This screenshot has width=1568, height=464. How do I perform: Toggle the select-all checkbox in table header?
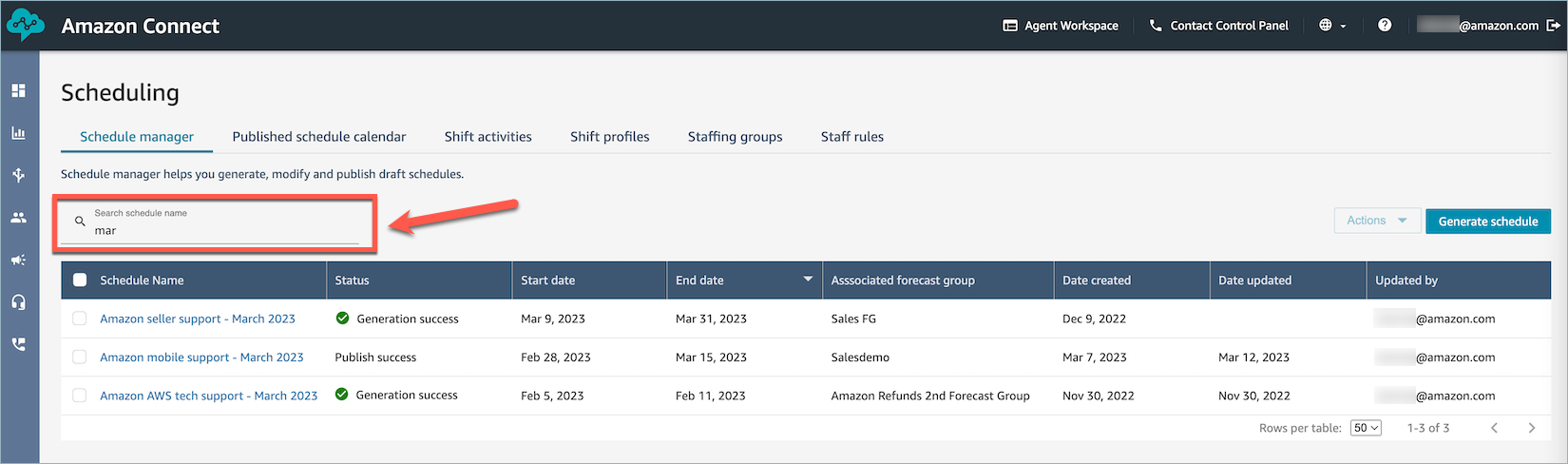(x=80, y=280)
